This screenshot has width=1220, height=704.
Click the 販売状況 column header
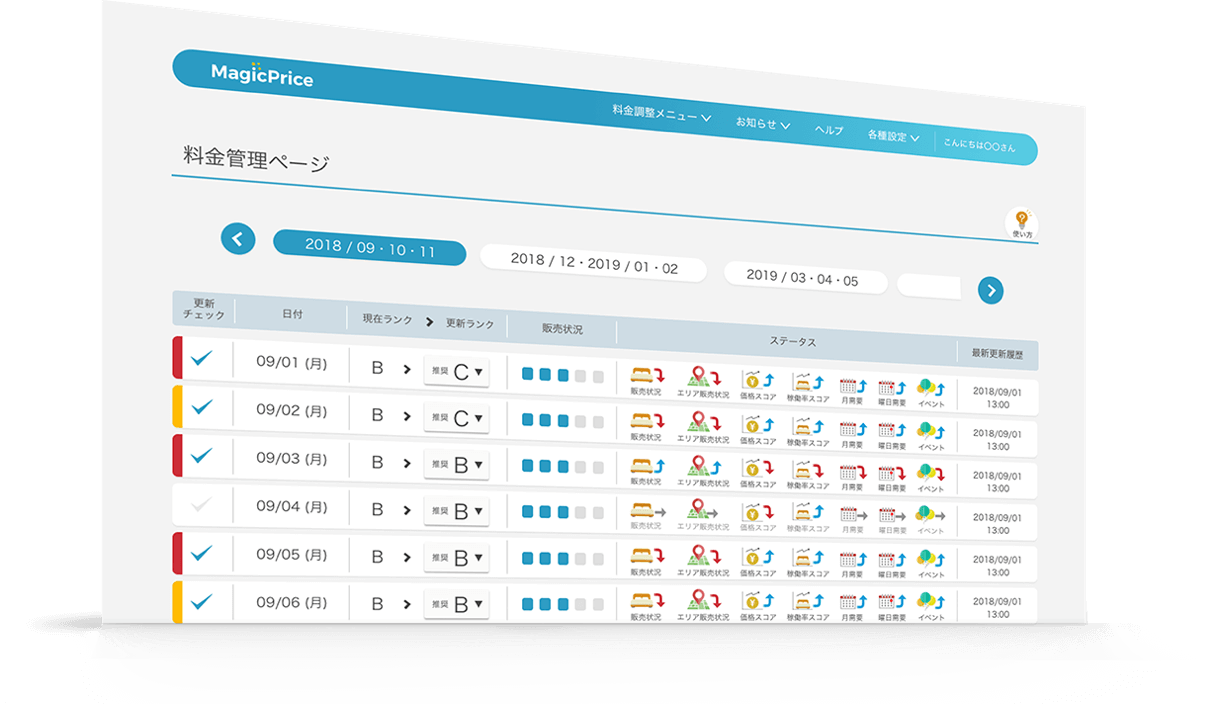point(562,328)
